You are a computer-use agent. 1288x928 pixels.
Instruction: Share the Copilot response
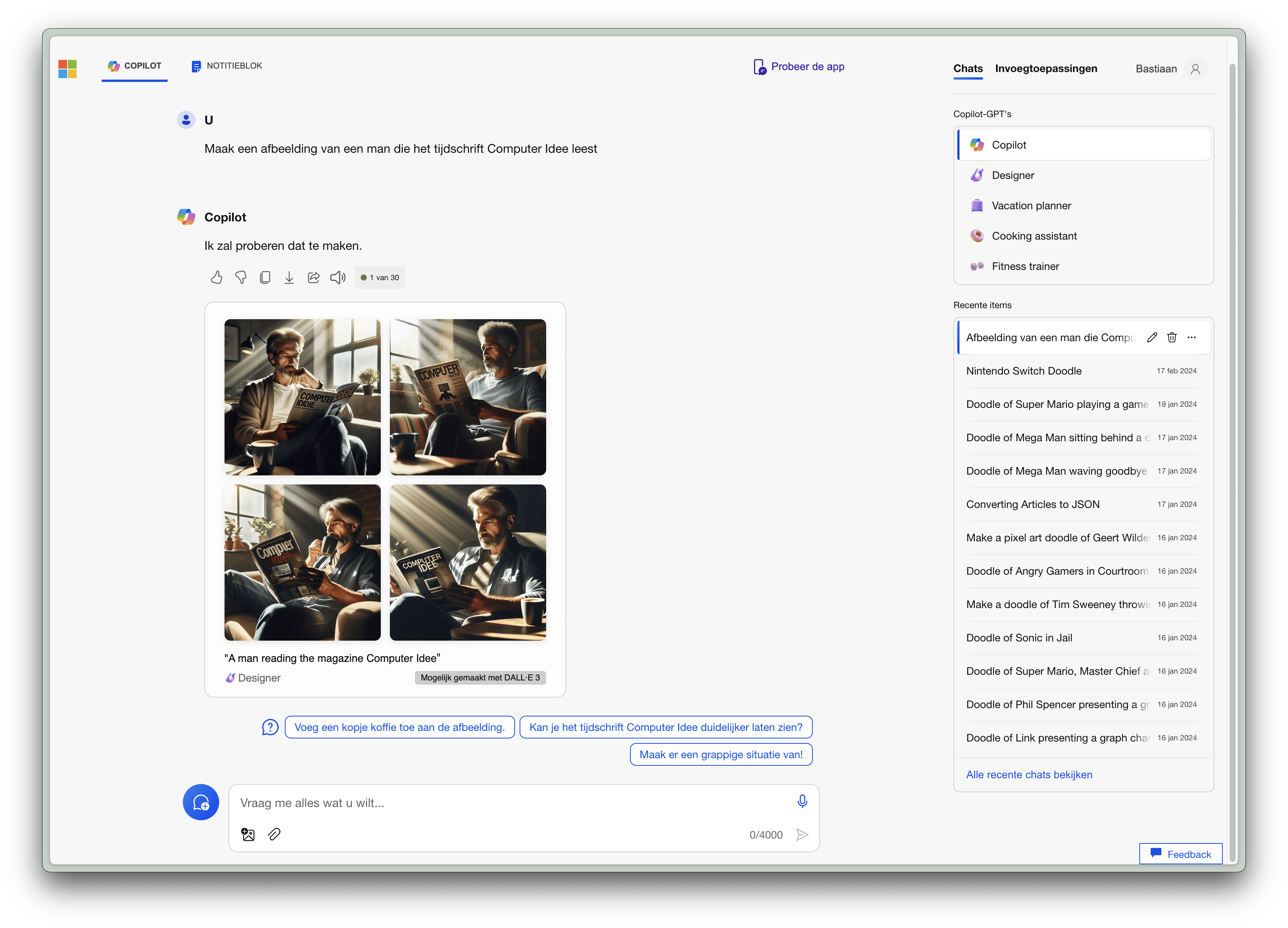pyautogui.click(x=314, y=277)
